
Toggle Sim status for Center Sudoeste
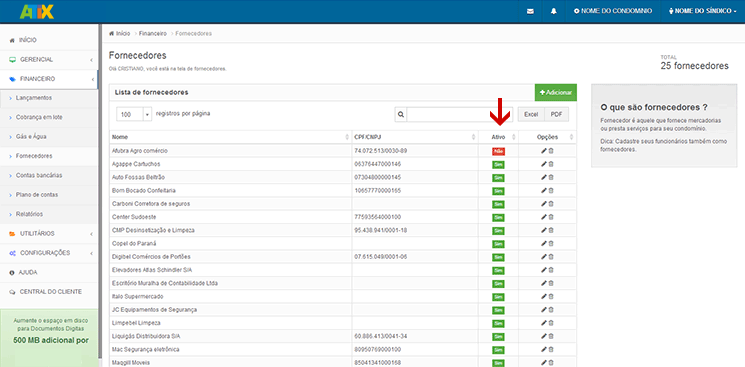(x=498, y=218)
